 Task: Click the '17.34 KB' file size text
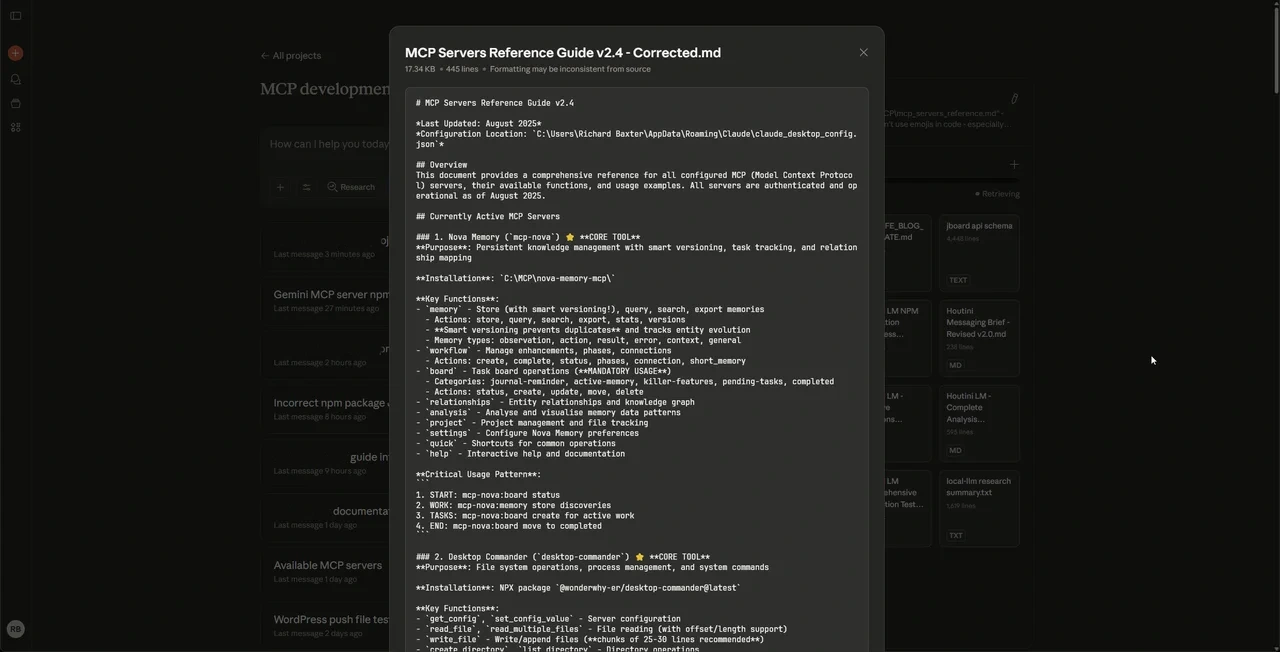tap(420, 69)
